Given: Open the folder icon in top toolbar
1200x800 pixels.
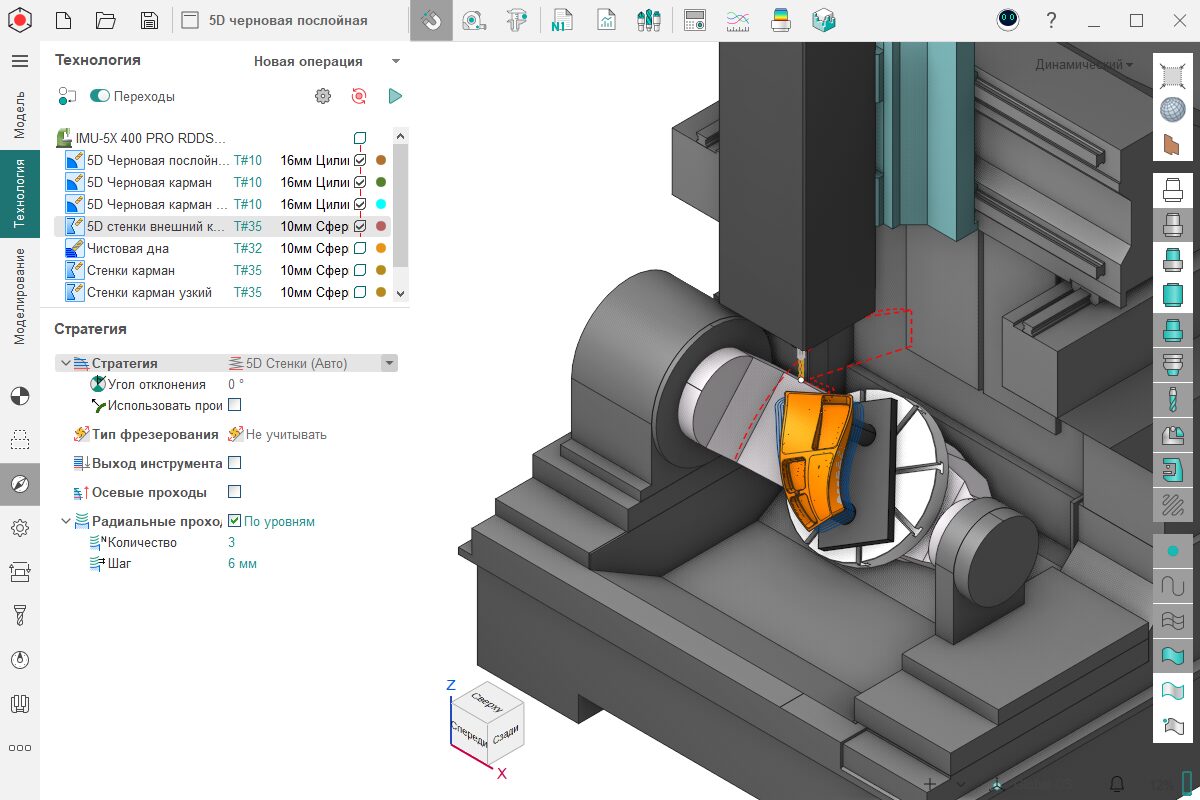Looking at the screenshot, I should pos(106,20).
